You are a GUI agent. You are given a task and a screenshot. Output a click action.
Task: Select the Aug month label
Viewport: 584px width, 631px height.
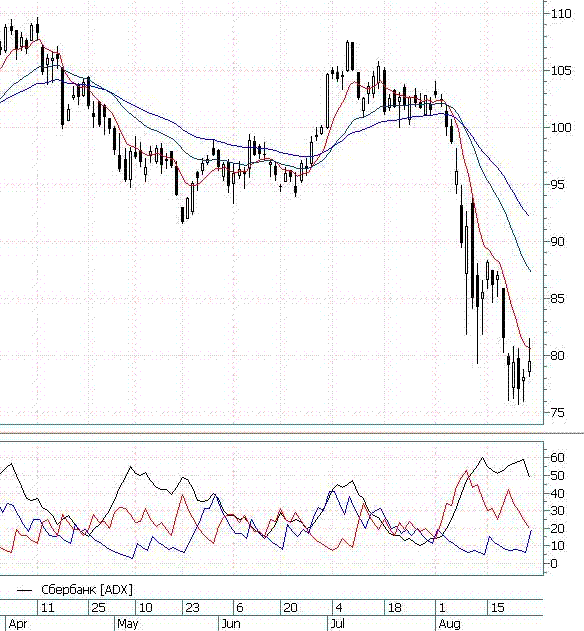pos(449,624)
